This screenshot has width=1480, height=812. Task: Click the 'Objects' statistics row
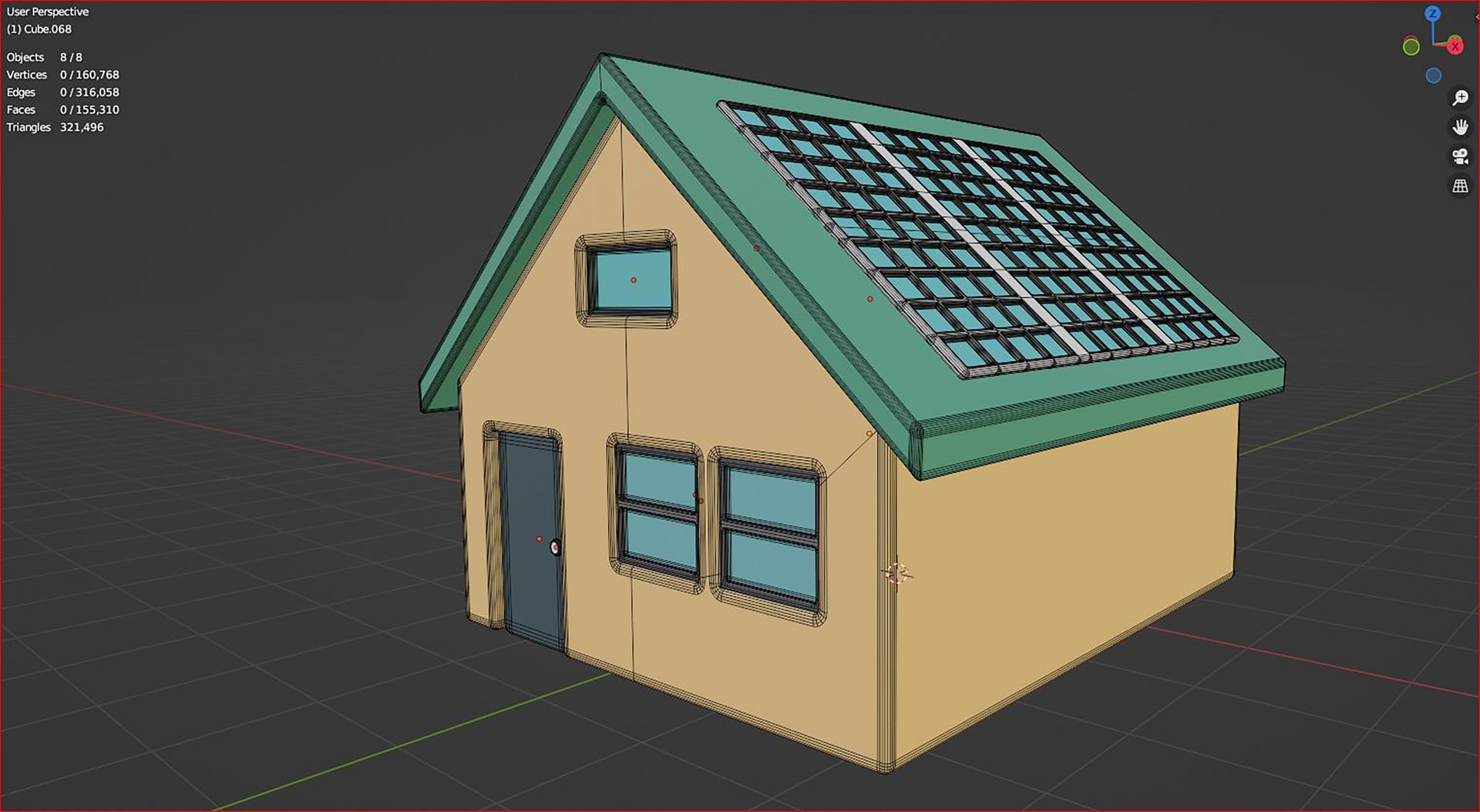click(44, 57)
